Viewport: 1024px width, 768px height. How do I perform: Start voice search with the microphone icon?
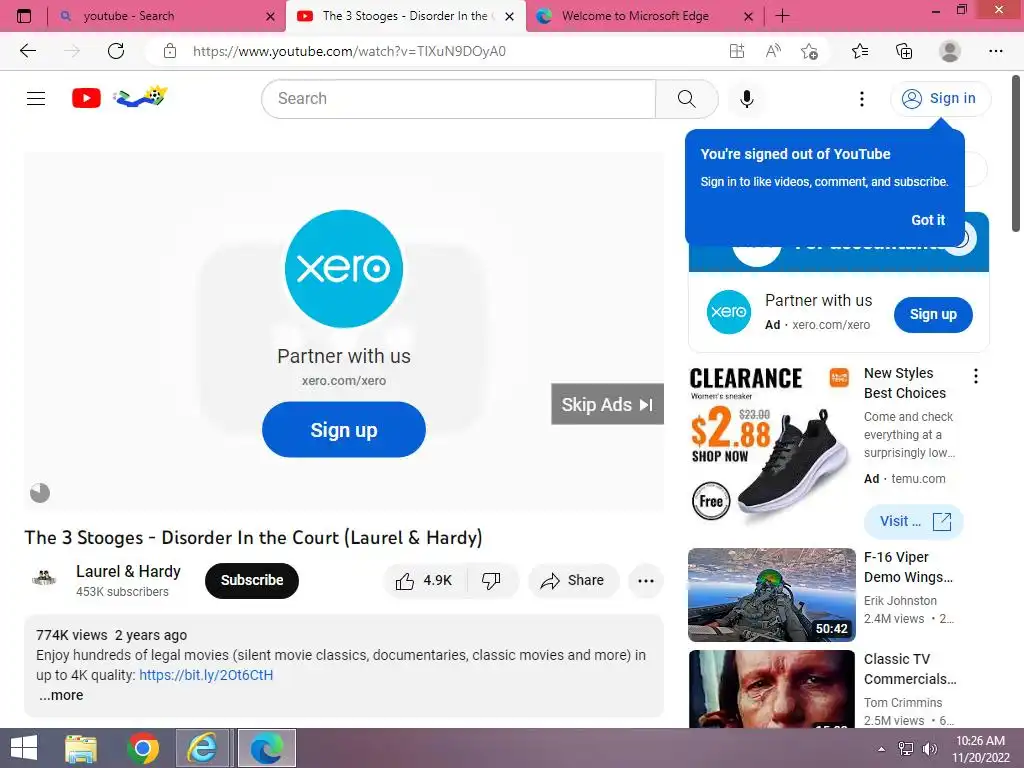747,99
